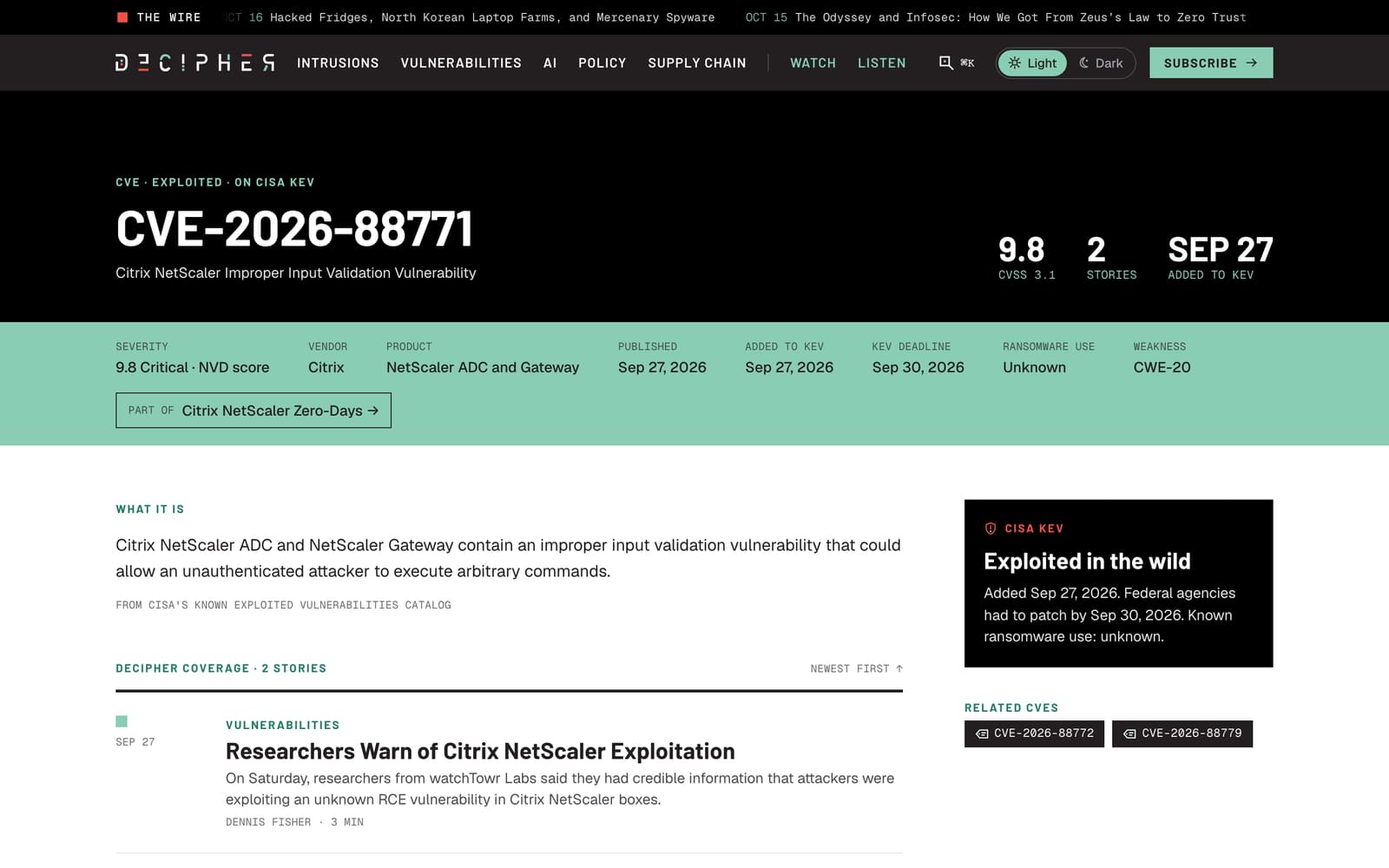Open the Listen link

click(881, 62)
